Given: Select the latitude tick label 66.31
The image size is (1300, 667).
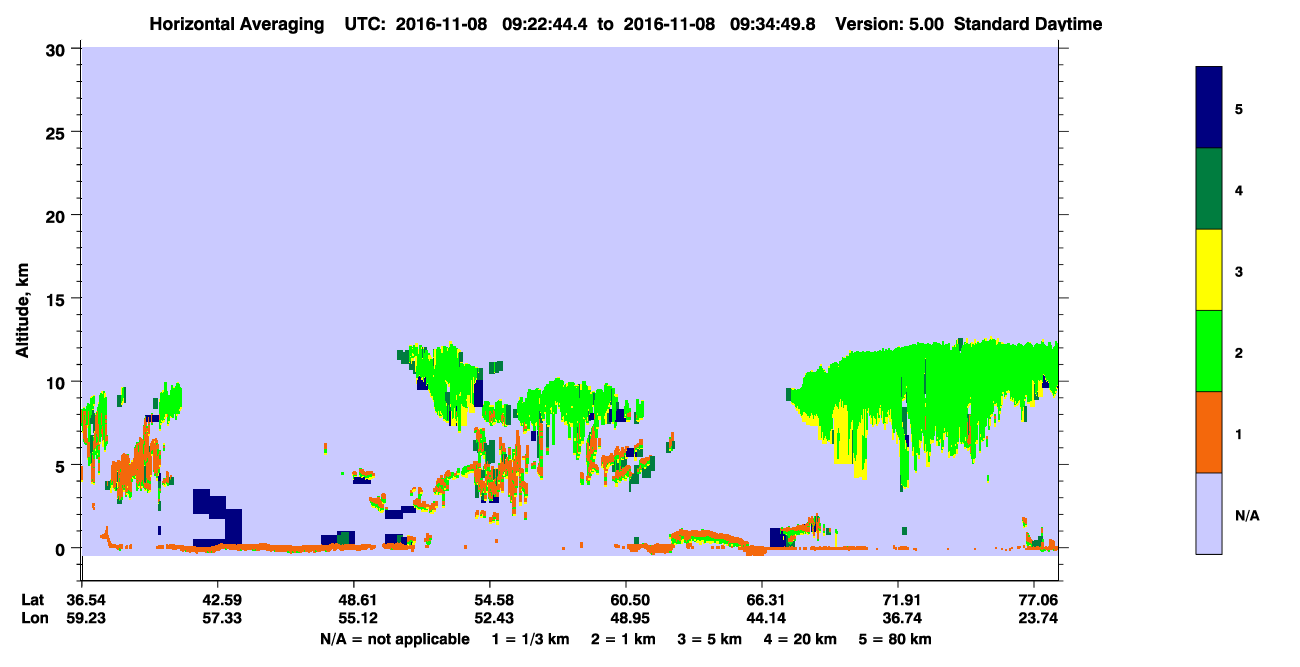Looking at the screenshot, I should 762,600.
